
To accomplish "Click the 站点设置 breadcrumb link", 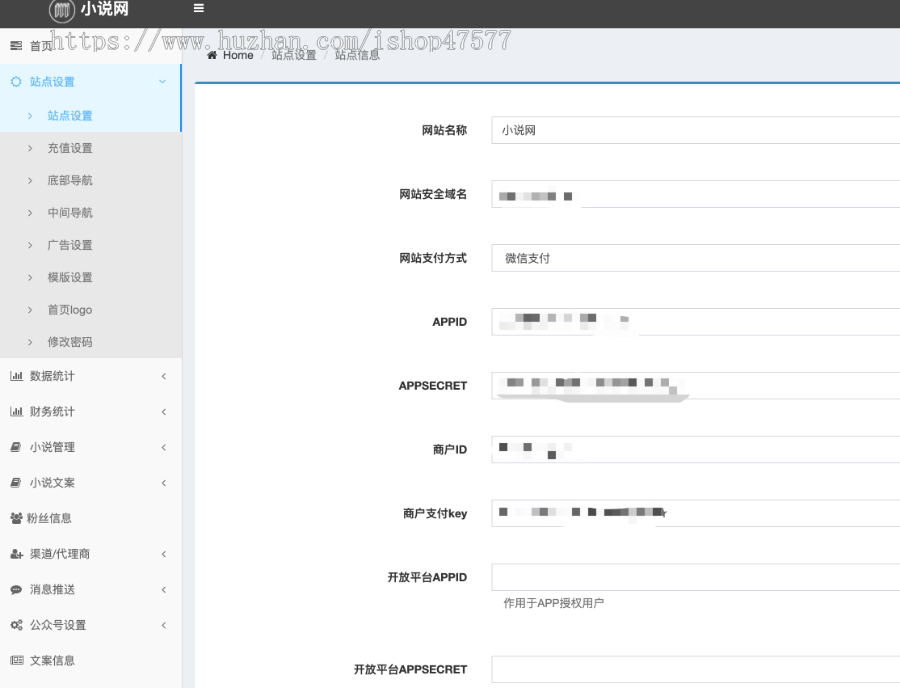I will tap(294, 55).
